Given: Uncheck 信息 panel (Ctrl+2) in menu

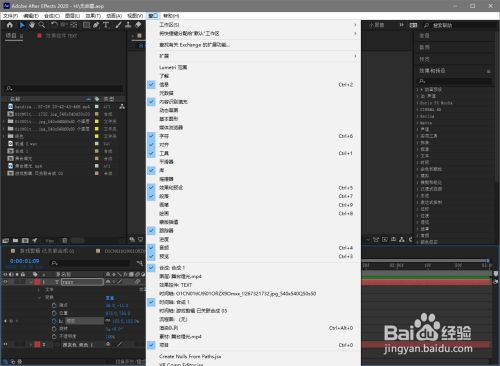Looking at the screenshot, I should coord(151,85).
